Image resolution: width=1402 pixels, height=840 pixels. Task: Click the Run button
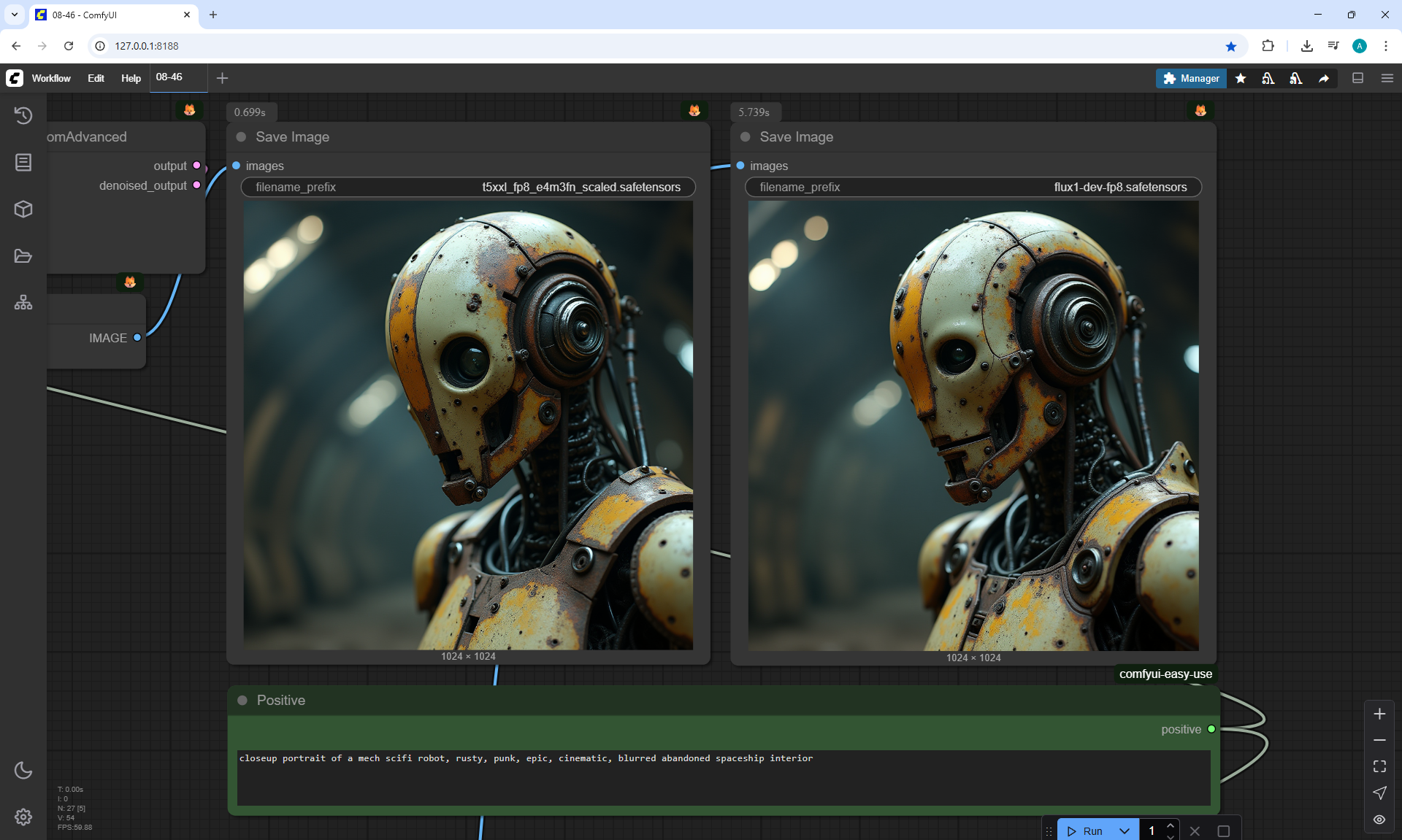1086,831
